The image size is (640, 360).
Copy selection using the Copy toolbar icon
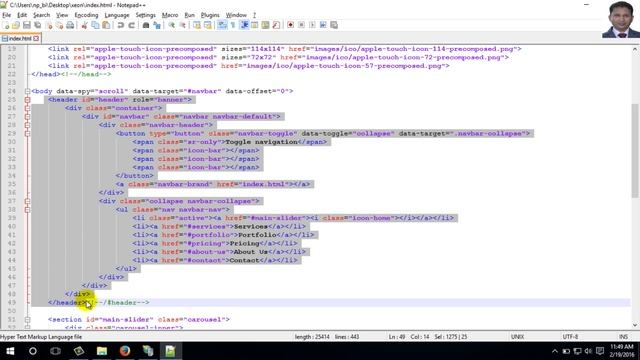coord(95,25)
